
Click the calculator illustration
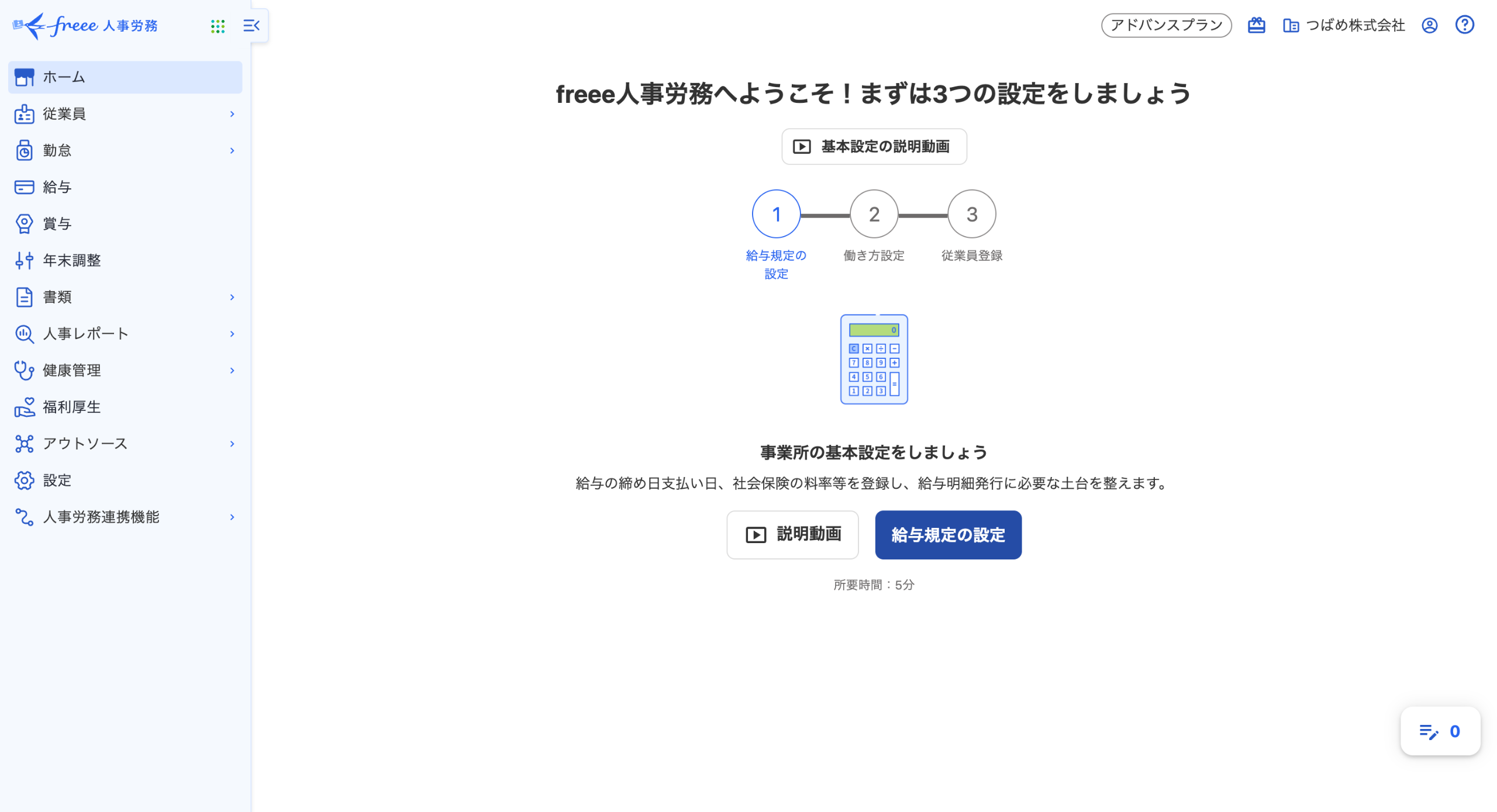pos(874,359)
